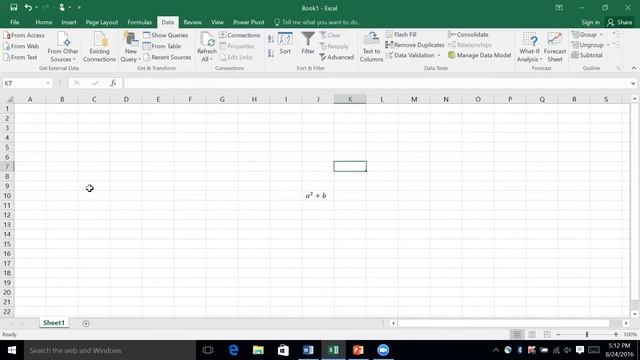Image resolution: width=640 pixels, height=360 pixels.
Task: Open the File menu
Action: (x=15, y=22)
